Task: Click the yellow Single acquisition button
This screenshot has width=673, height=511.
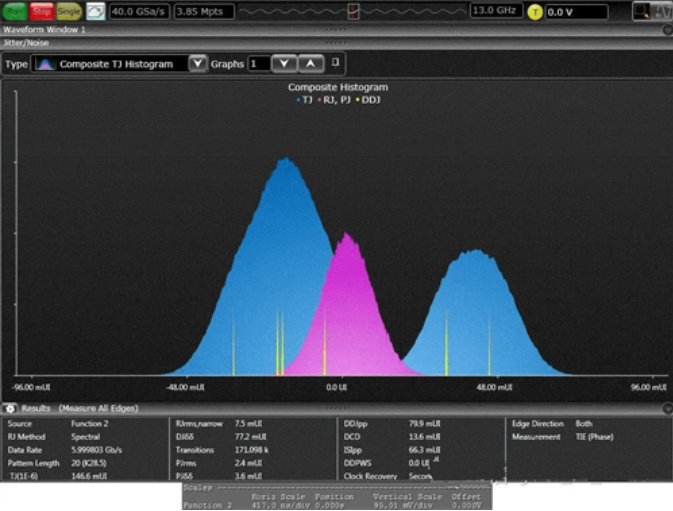Action: pos(69,11)
